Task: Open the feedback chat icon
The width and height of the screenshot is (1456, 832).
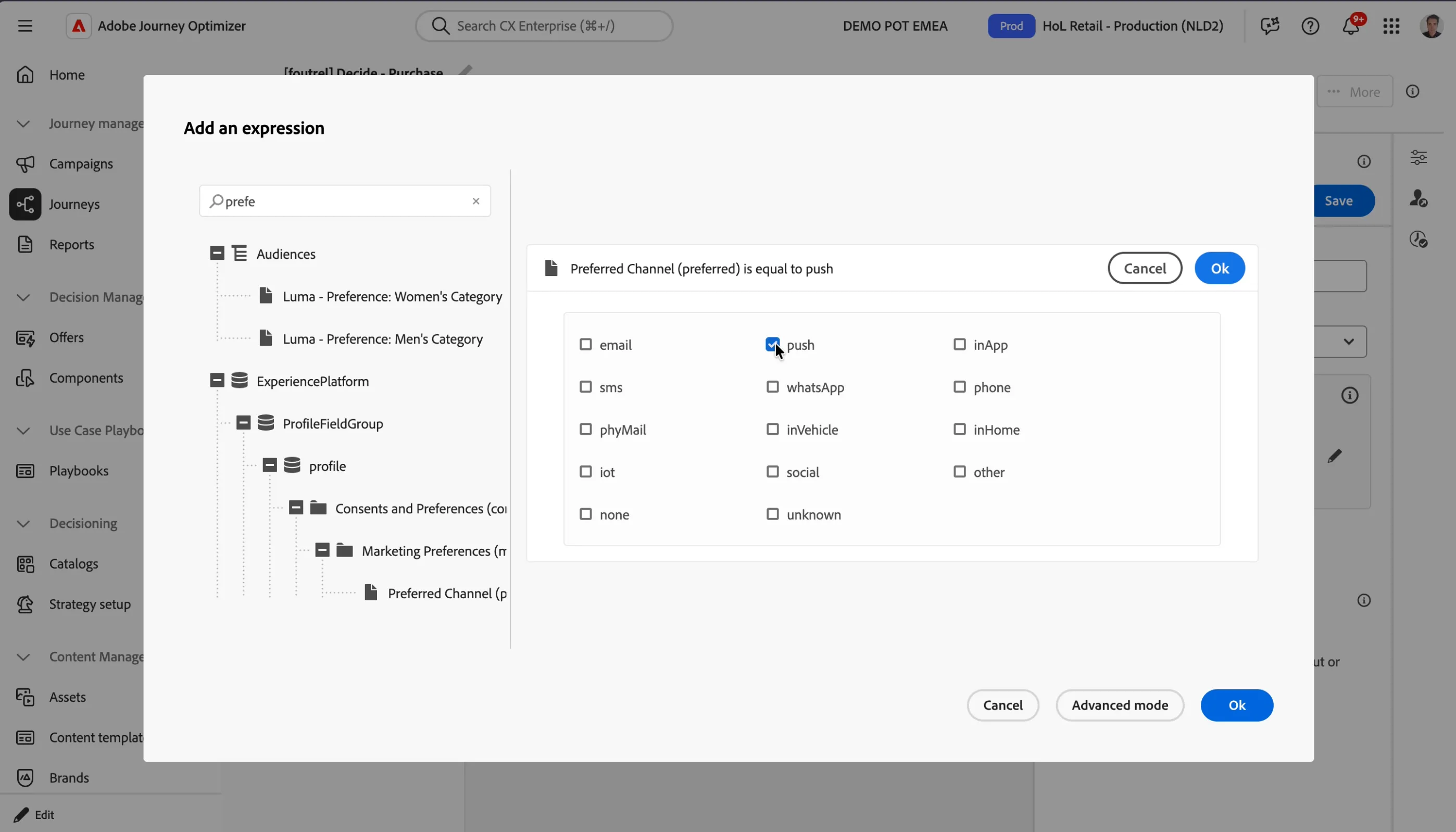Action: pos(1270,26)
